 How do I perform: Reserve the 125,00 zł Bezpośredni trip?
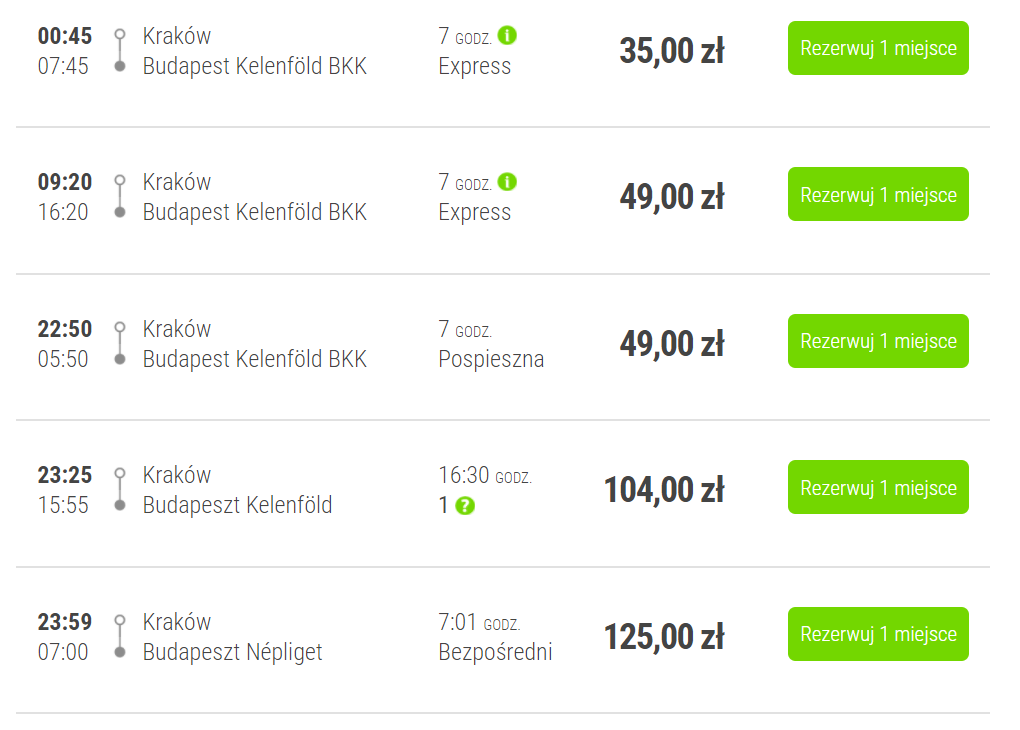click(x=878, y=634)
